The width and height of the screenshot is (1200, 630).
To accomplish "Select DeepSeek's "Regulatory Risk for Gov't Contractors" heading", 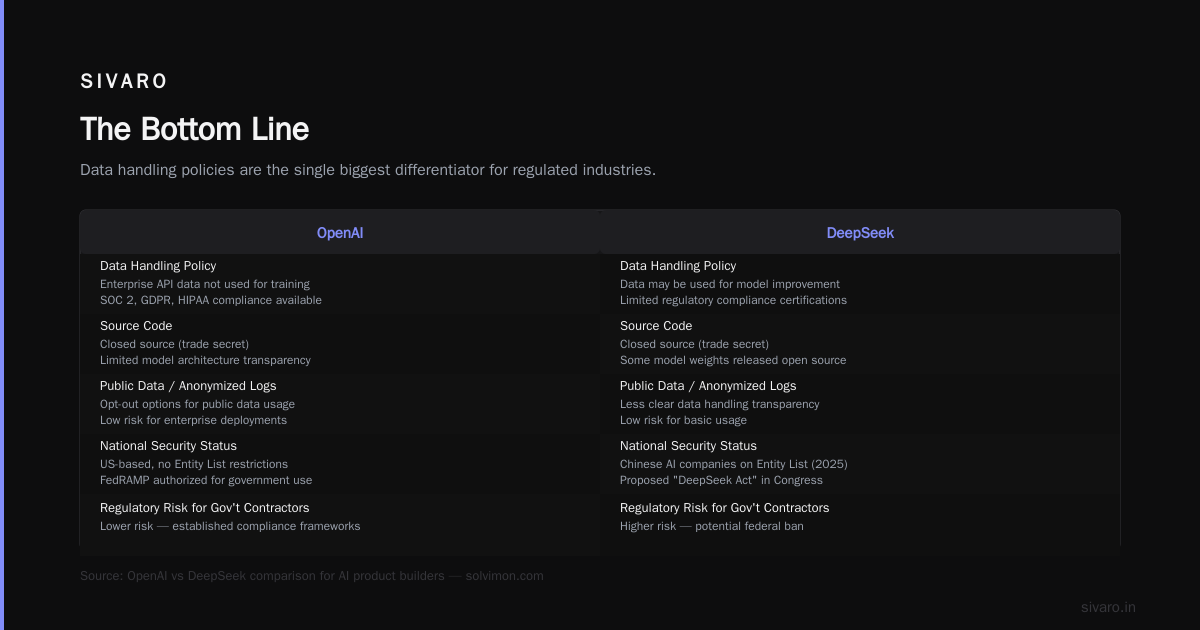I will pyautogui.click(x=725, y=508).
